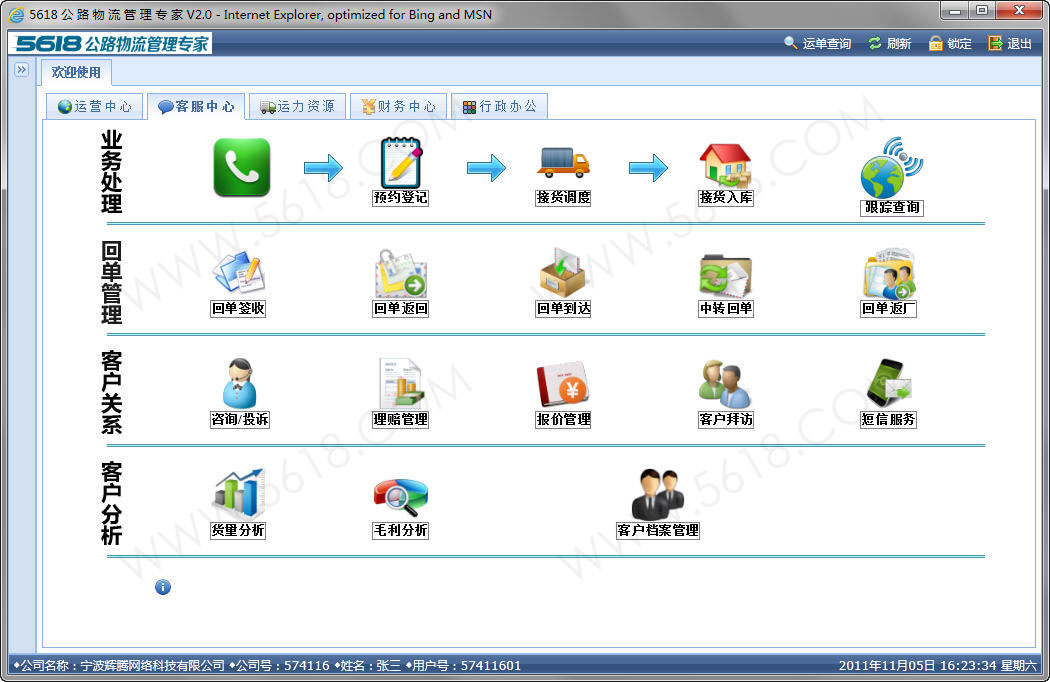Switch to 运营中心 tab
The image size is (1050, 682).
click(x=95, y=107)
